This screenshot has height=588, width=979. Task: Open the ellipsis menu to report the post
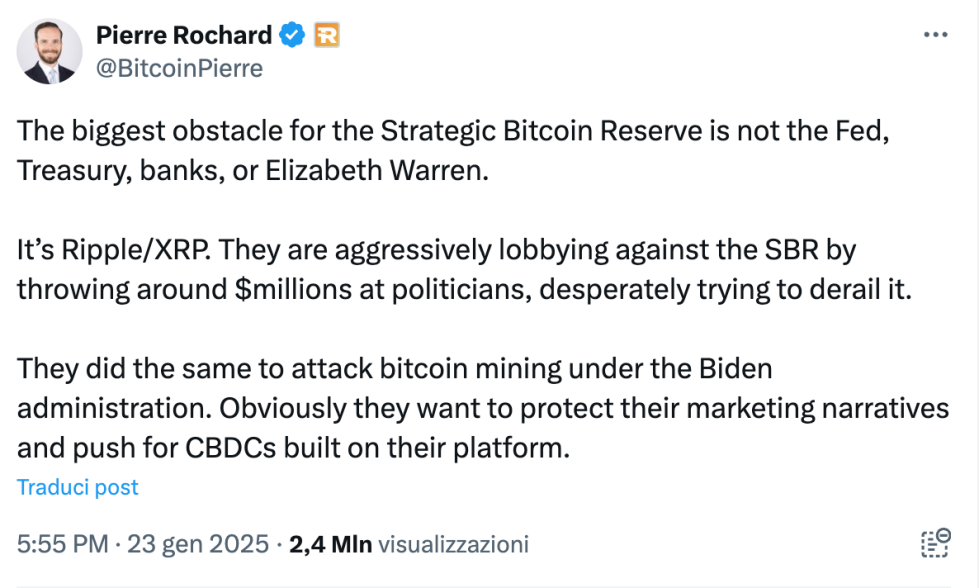click(936, 33)
